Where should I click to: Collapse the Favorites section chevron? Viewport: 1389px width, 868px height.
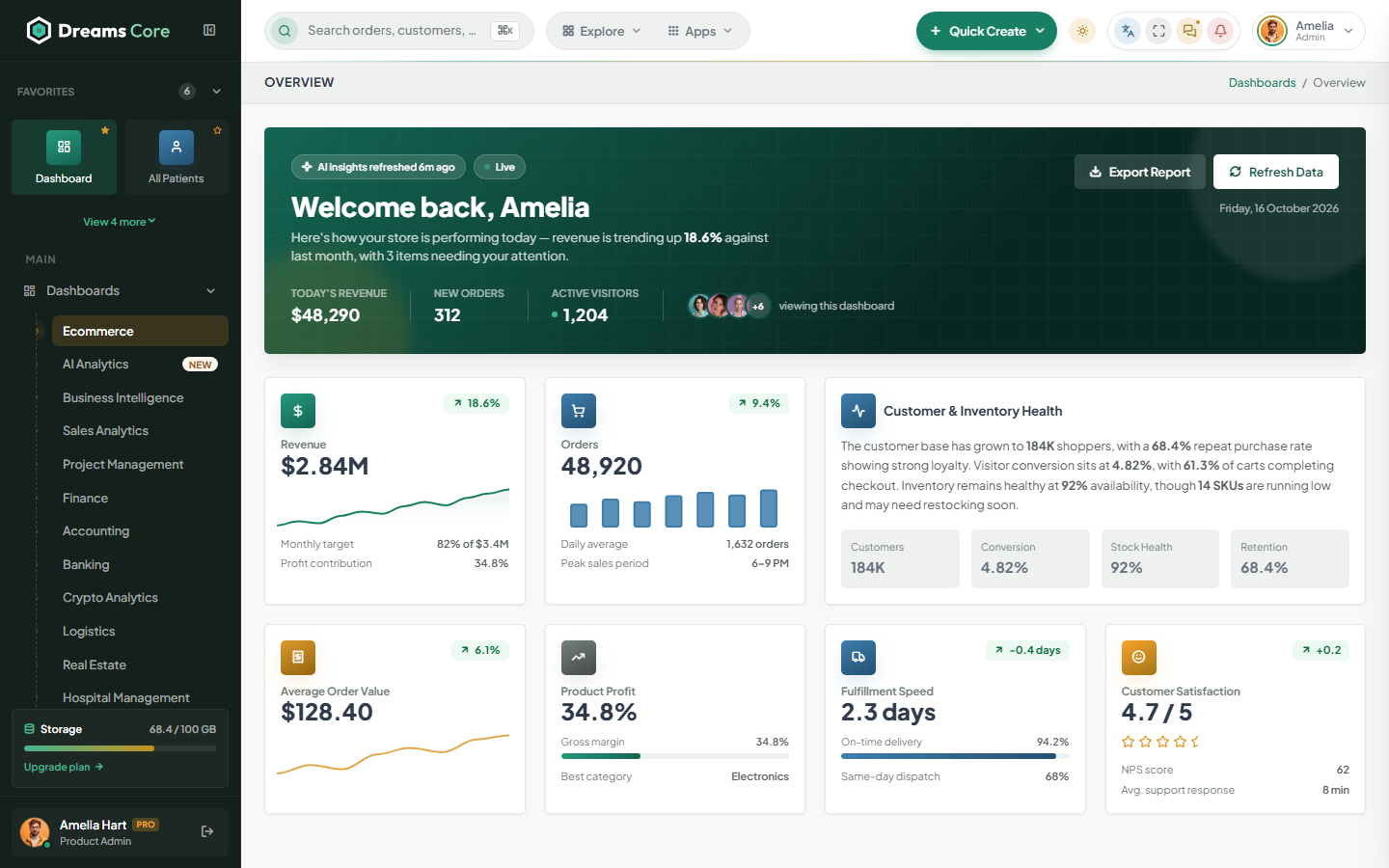[x=217, y=92]
